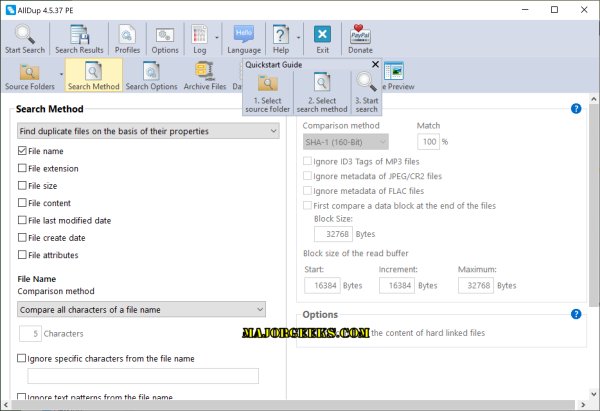The width and height of the screenshot is (600, 411).
Task: Click the help icon beside Search Method
Action: [576, 109]
